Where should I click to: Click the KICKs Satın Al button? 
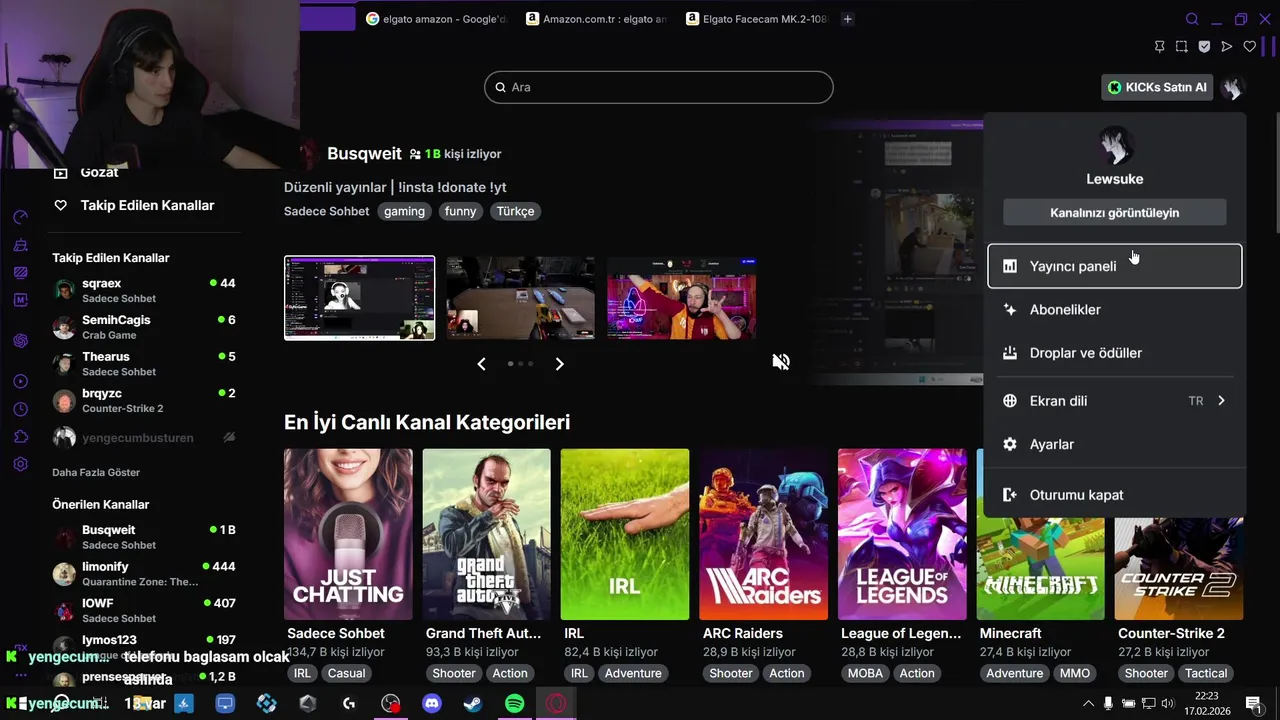(x=1157, y=88)
